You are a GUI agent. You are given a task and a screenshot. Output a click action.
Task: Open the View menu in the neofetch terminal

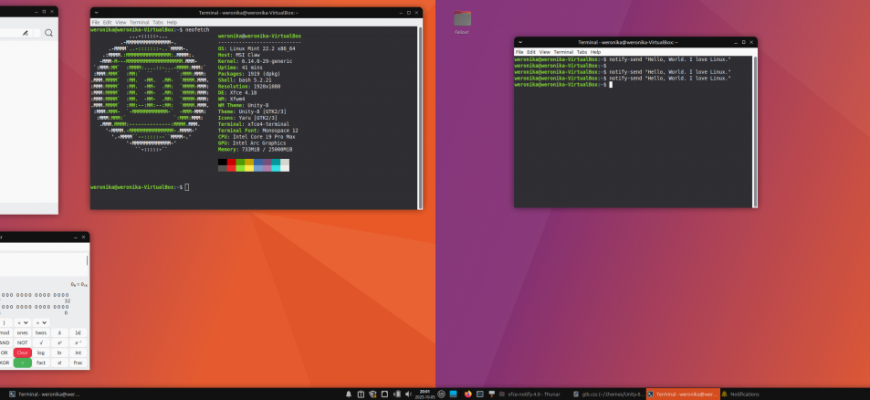[x=120, y=21]
